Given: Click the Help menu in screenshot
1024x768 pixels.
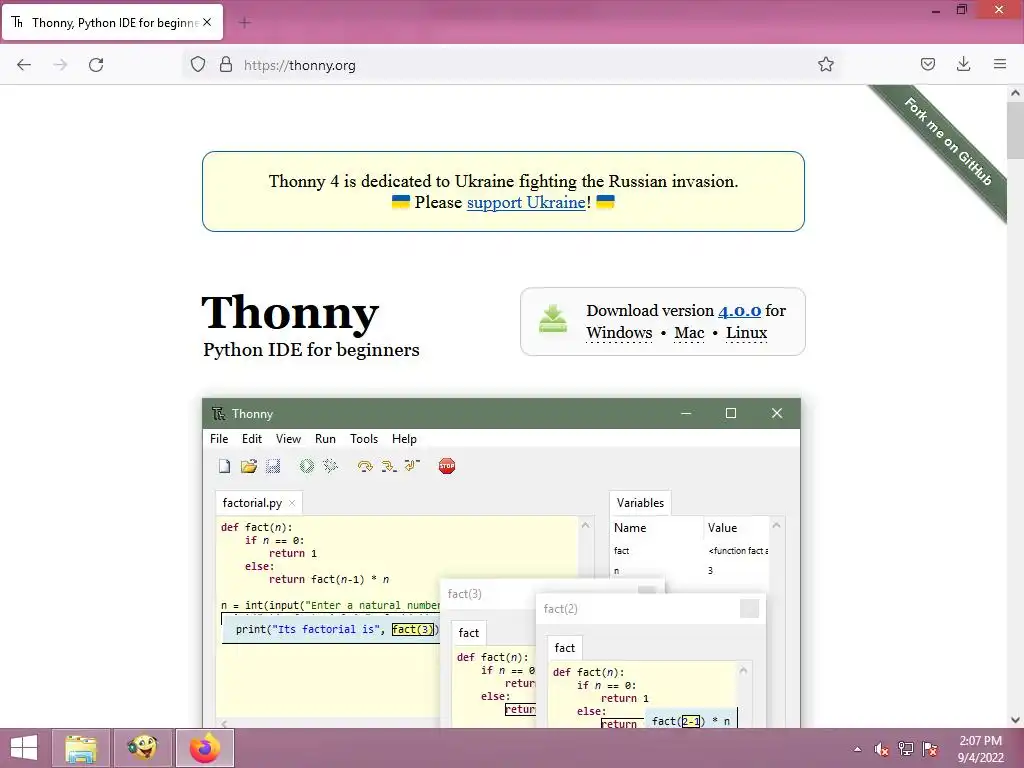Looking at the screenshot, I should pyautogui.click(x=404, y=439).
